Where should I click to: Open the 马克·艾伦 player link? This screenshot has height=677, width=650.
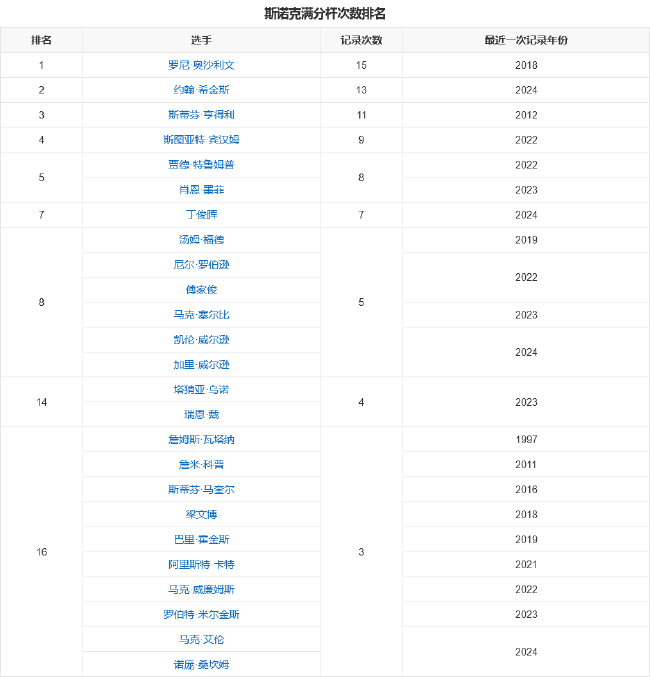pyautogui.click(x=201, y=639)
